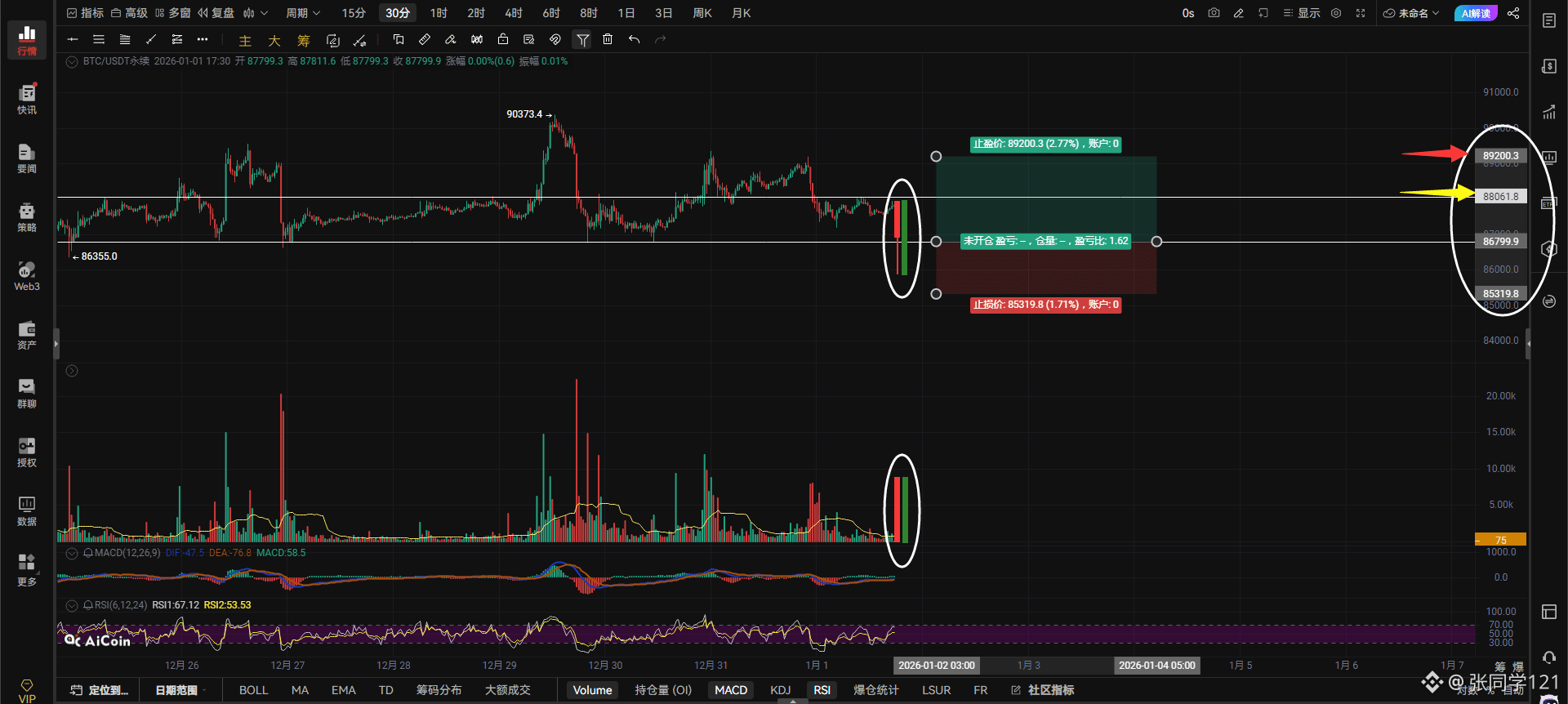
Task: Open the 快讯 news flash sidebar icon
Action: point(27,99)
